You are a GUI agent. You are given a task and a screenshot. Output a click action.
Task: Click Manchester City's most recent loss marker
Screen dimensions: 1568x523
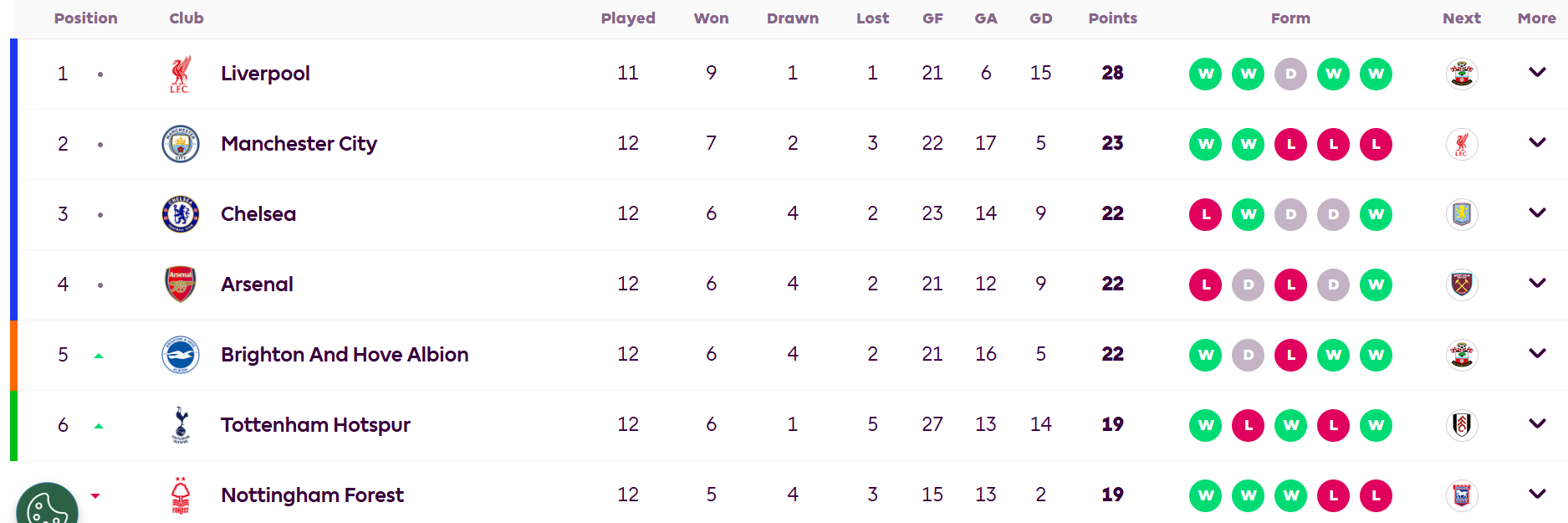(1376, 144)
